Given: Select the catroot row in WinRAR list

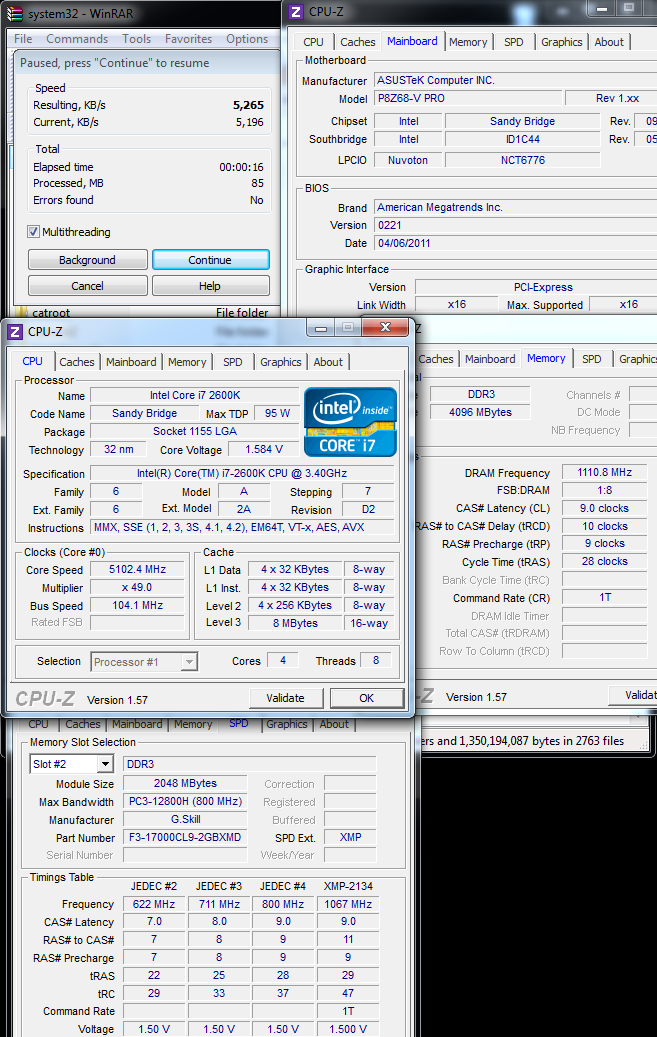Looking at the screenshot, I should tap(142, 313).
